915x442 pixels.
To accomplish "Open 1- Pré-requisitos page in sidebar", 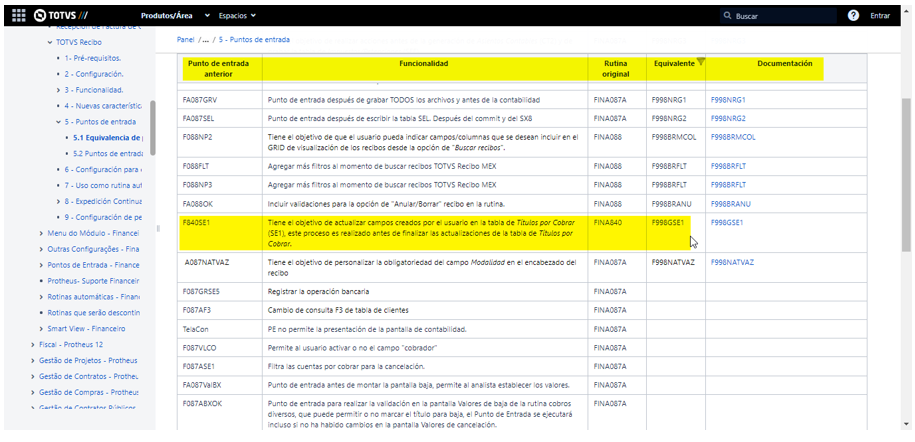I will point(93,58).
